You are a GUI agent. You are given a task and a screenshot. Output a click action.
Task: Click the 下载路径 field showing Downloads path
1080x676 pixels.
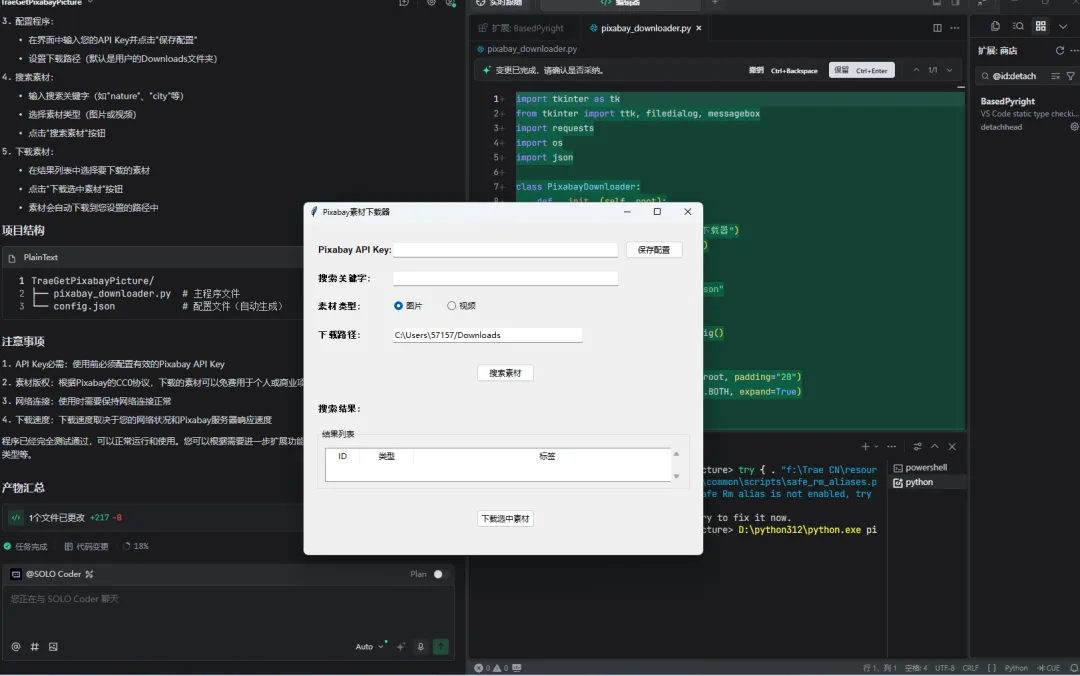(488, 335)
